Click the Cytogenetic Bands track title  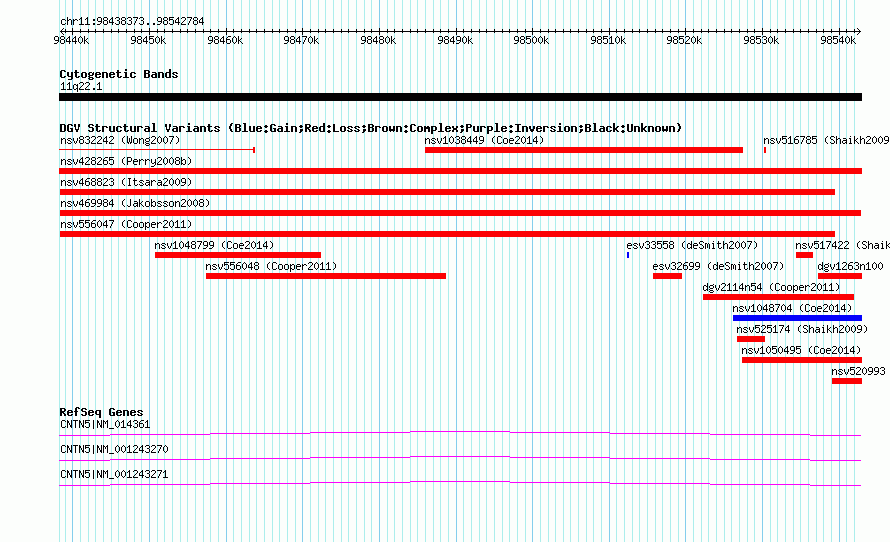(x=119, y=74)
